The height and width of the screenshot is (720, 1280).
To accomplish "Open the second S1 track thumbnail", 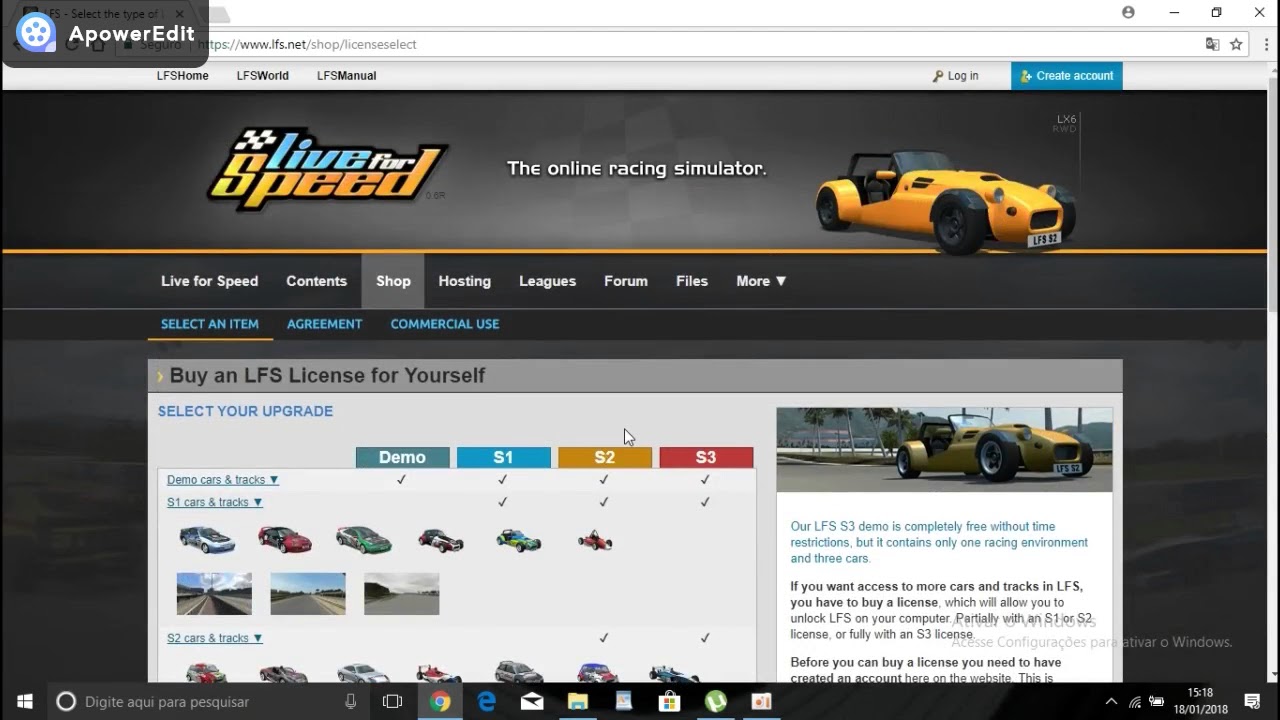I will [308, 593].
